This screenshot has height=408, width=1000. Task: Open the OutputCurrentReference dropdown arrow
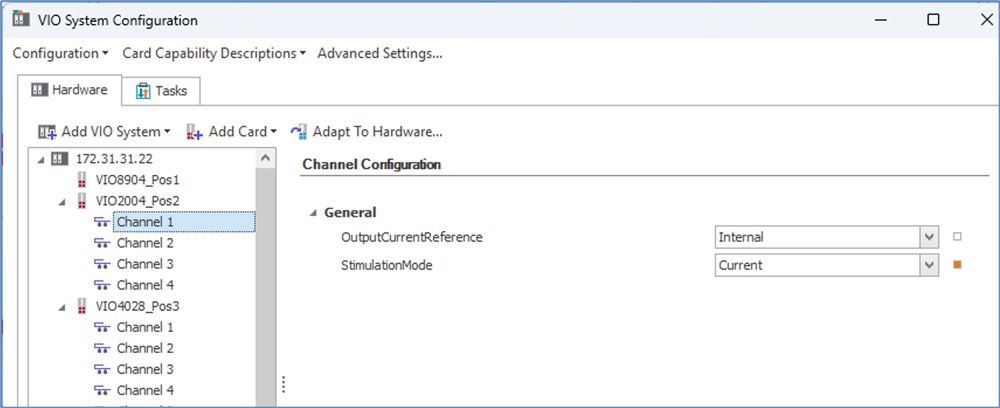(x=929, y=237)
